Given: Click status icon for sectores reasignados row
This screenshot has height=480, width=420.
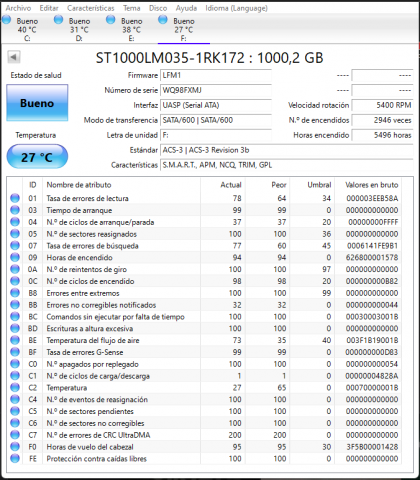Looking at the screenshot, I should coord(15,234).
